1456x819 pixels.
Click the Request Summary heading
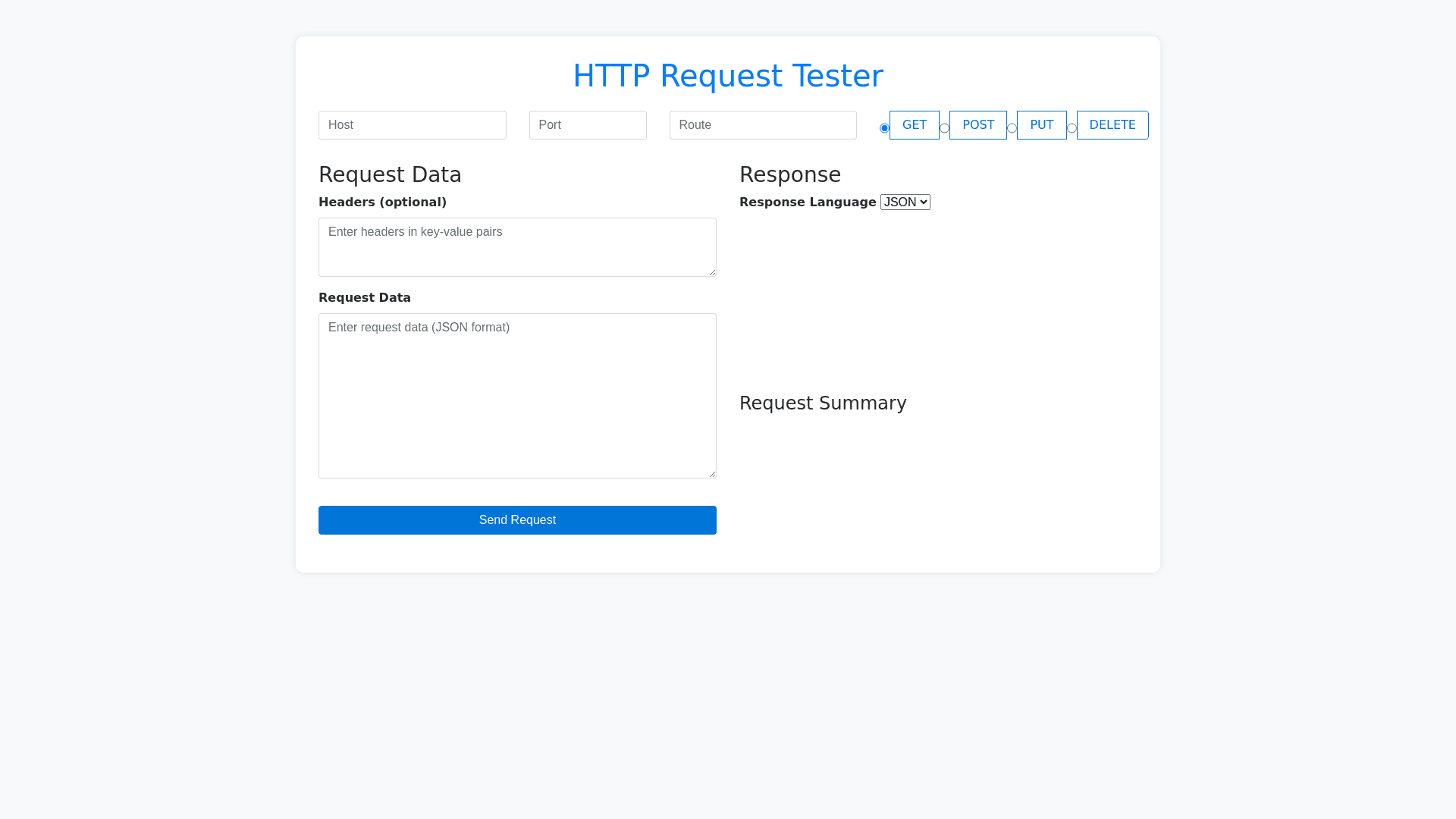(822, 403)
